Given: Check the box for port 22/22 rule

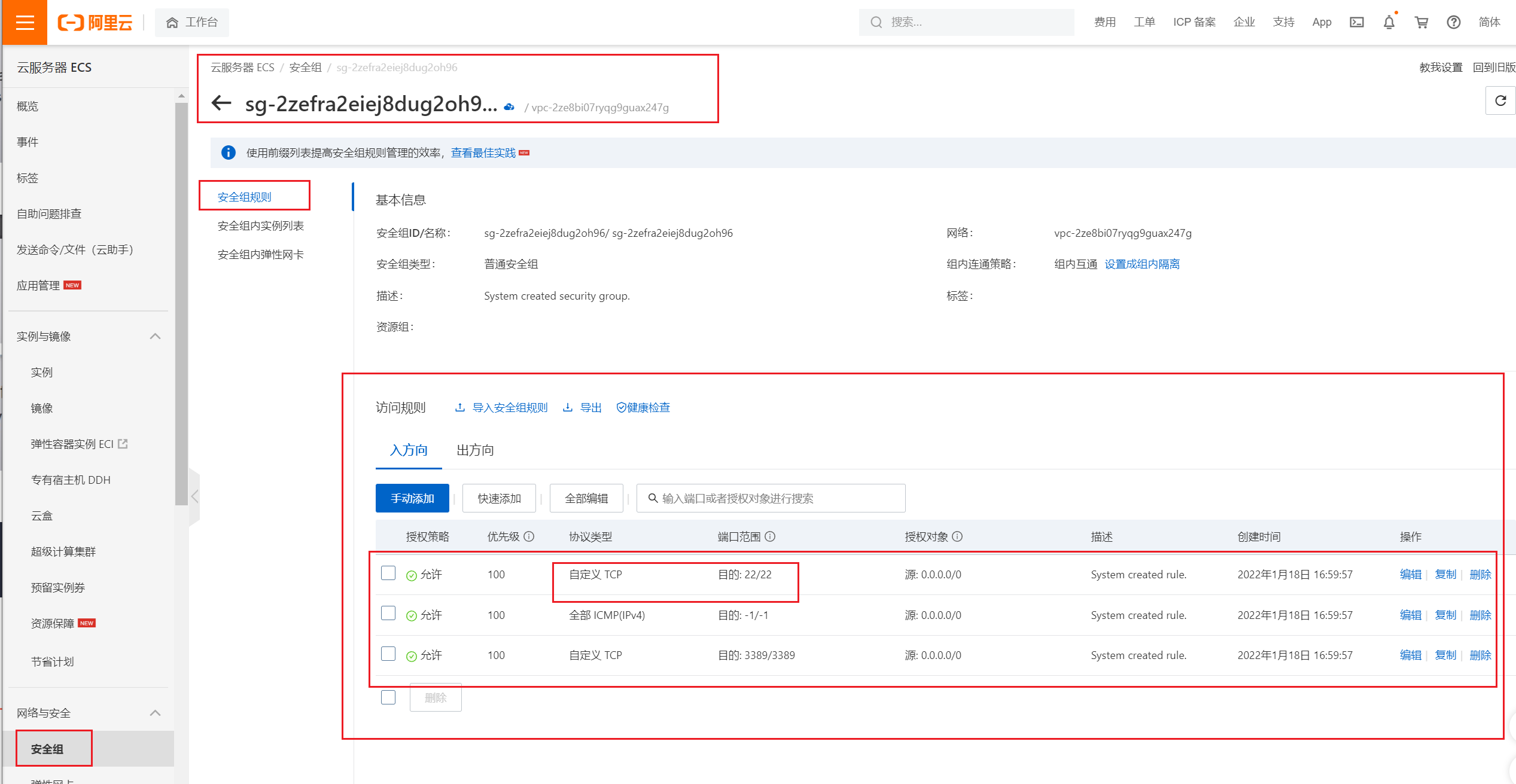Looking at the screenshot, I should (x=388, y=573).
